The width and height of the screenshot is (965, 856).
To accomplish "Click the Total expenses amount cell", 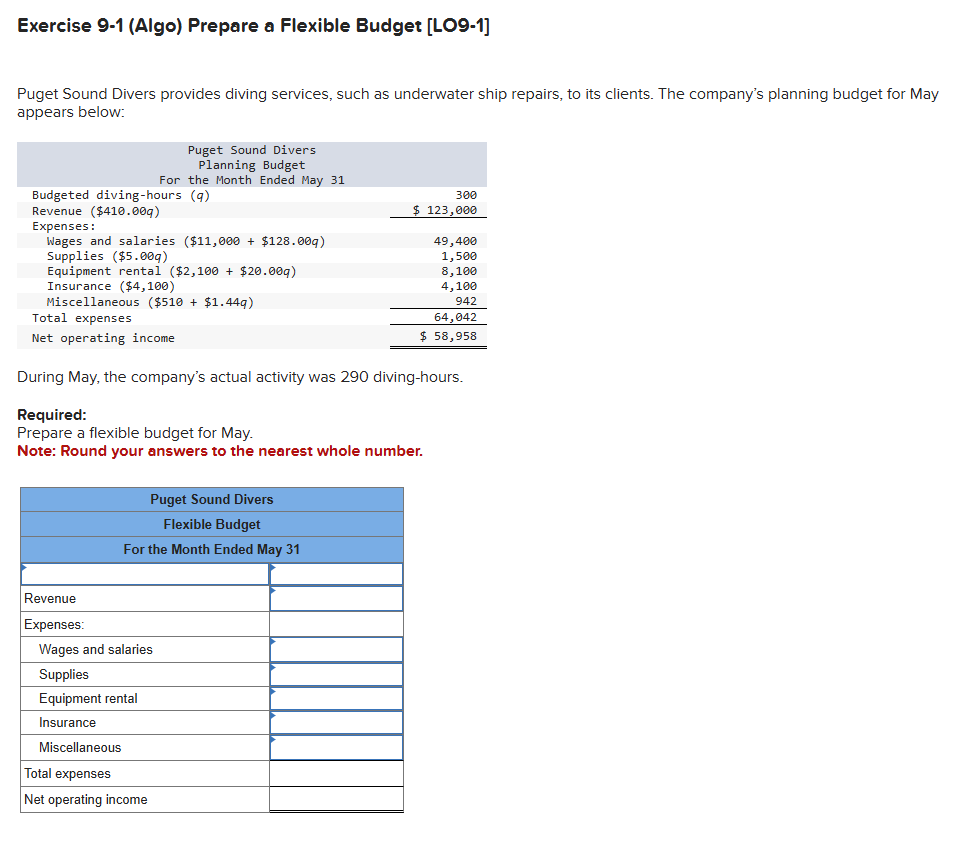I will pos(336,773).
